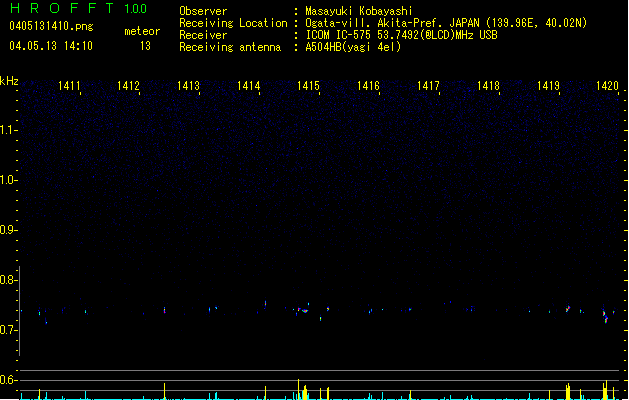Click the kHz axis unit label
This screenshot has width=629, height=400.
[9, 81]
